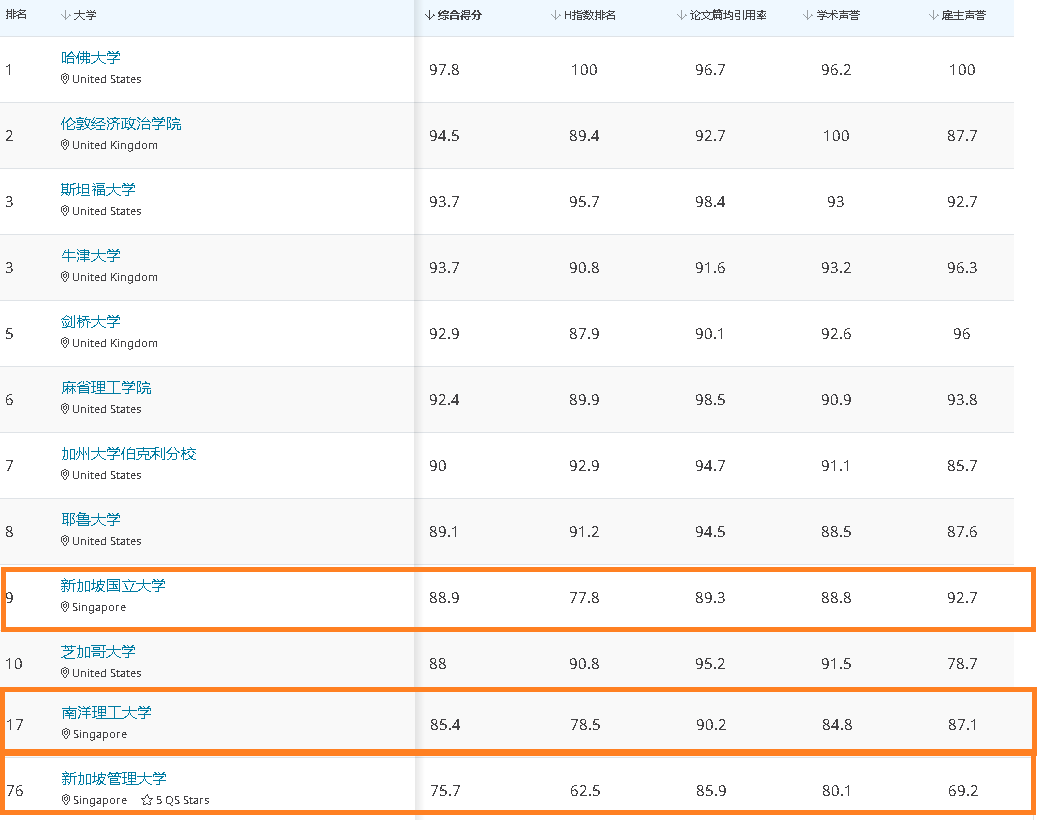Open 新加坡国立大学 link
This screenshot has height=820, width=1039.
coord(113,585)
